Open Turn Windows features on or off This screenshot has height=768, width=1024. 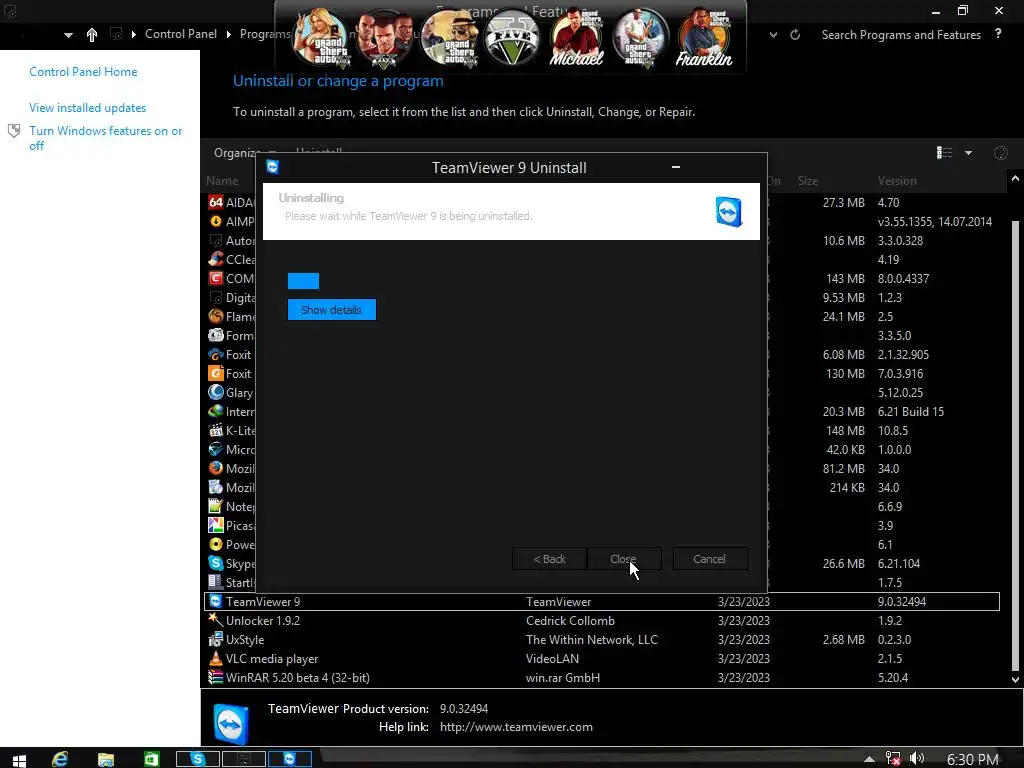[105, 138]
